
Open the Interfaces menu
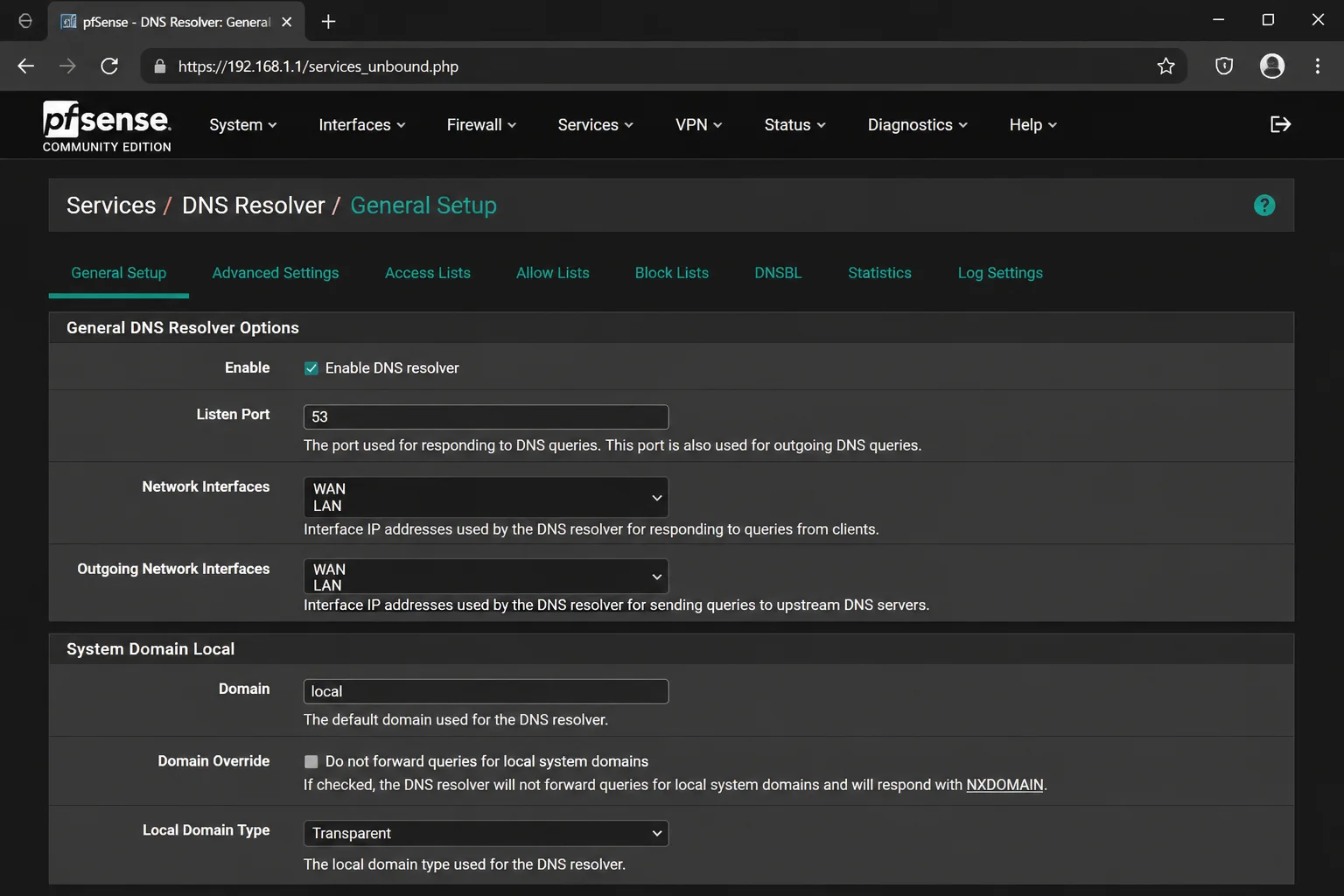click(362, 125)
